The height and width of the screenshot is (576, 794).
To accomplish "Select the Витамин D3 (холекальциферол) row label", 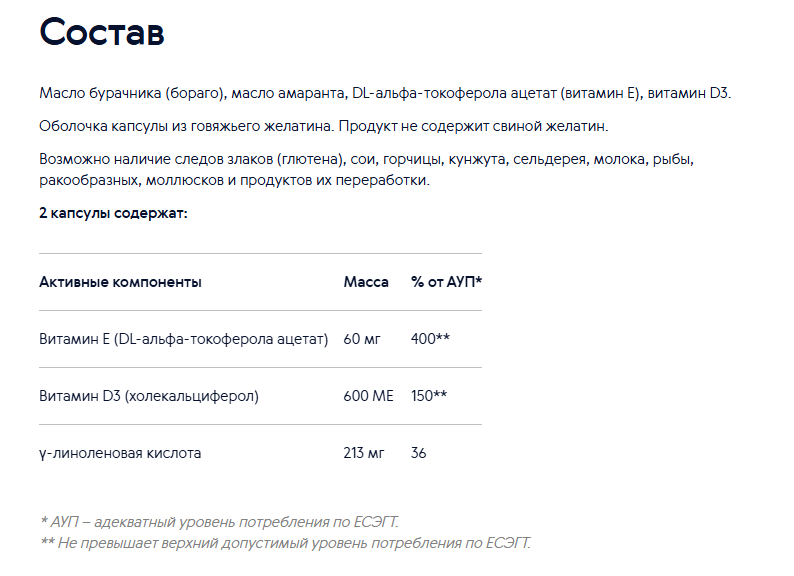I will tap(149, 396).
